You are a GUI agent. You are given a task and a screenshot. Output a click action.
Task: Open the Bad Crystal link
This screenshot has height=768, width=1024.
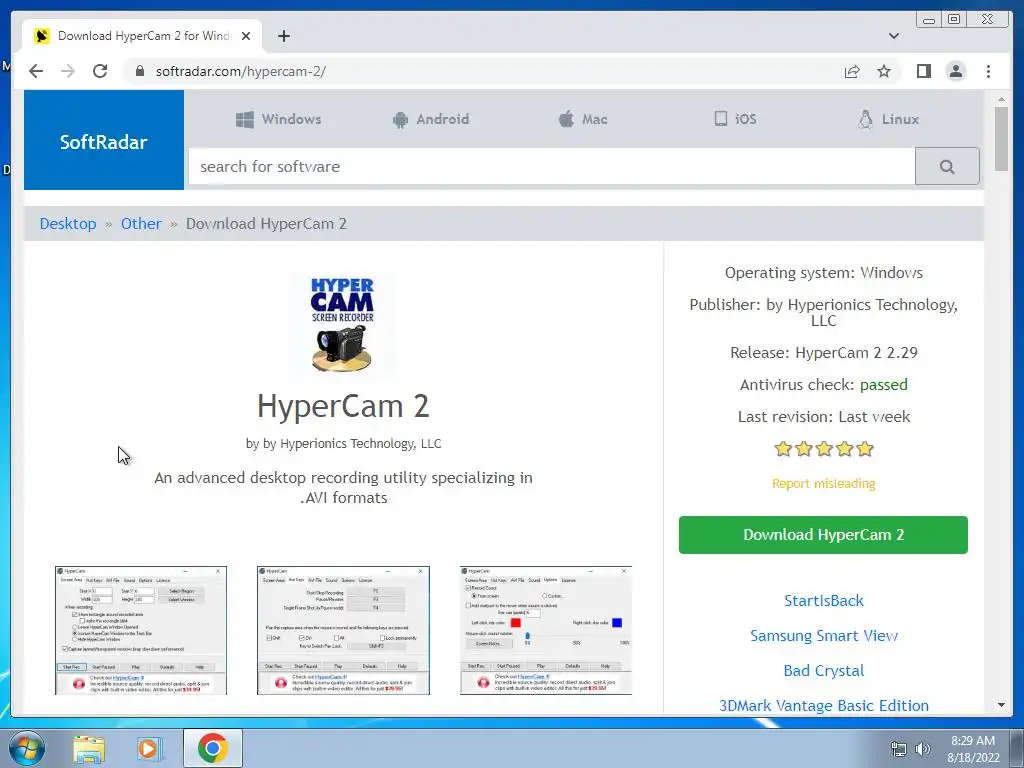[x=824, y=671]
